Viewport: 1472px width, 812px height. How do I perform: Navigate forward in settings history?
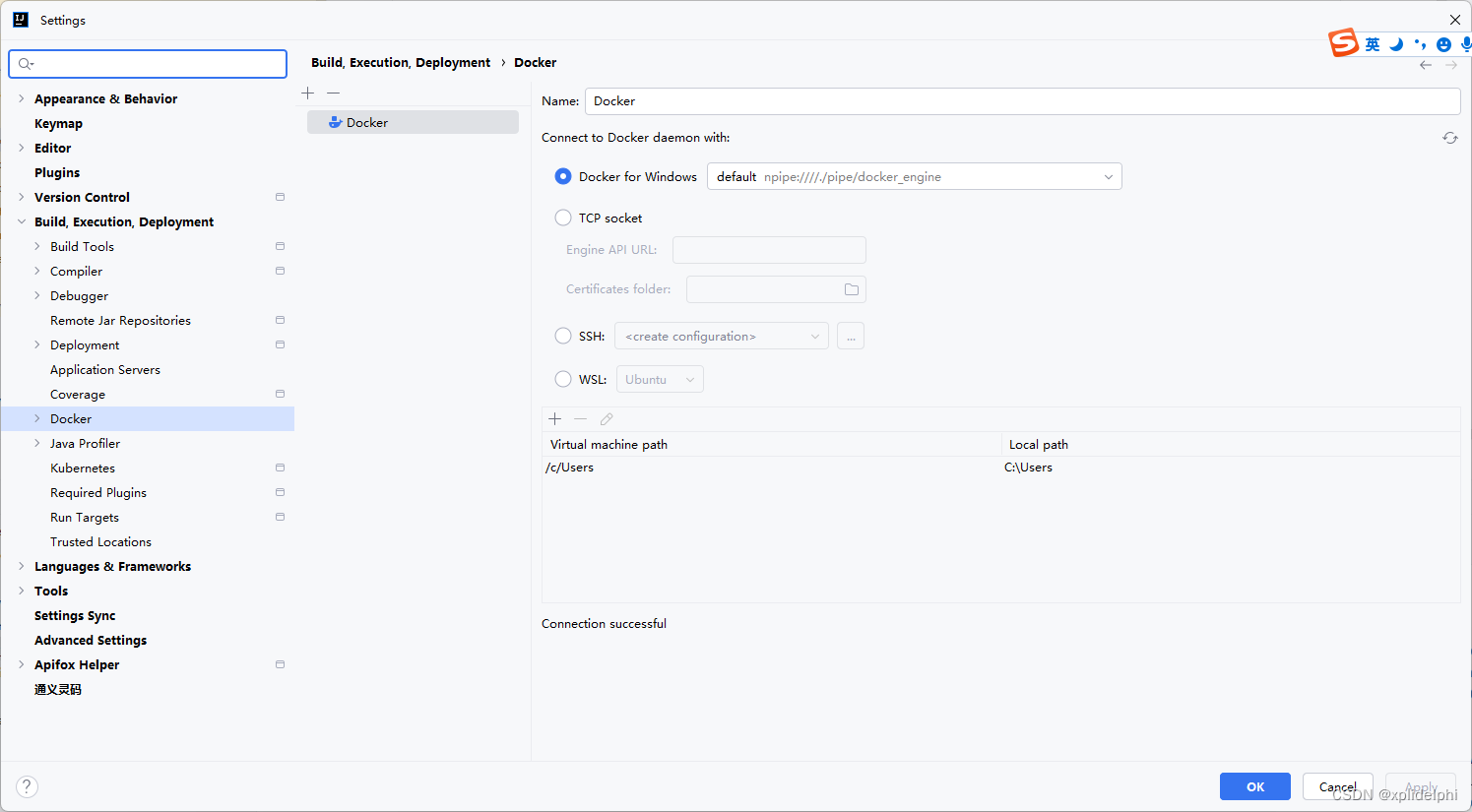coord(1451,65)
